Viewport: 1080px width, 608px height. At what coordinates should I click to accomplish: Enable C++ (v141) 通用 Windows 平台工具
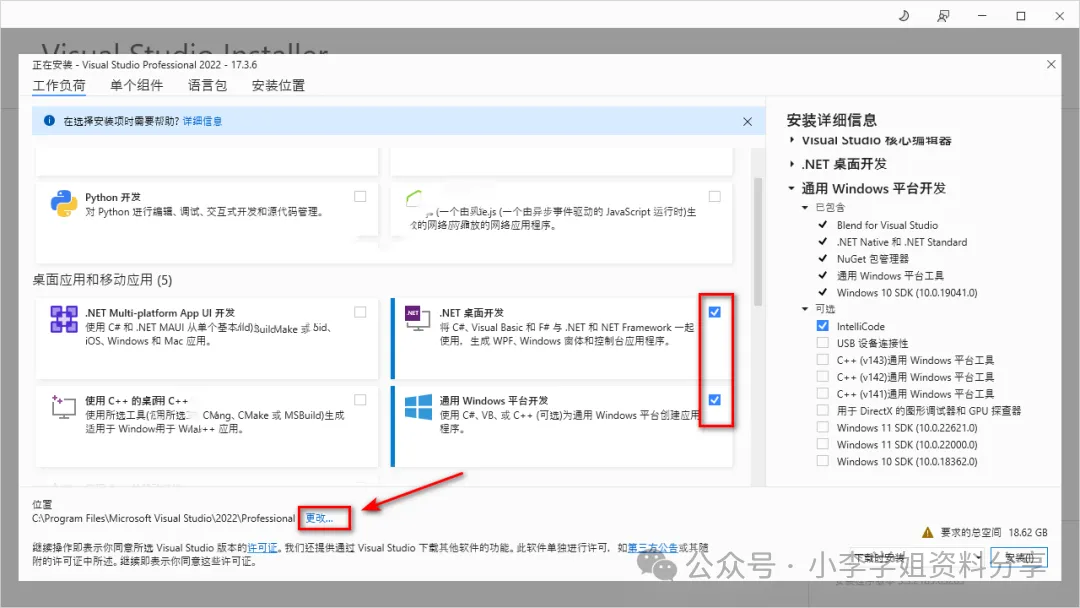(822, 393)
